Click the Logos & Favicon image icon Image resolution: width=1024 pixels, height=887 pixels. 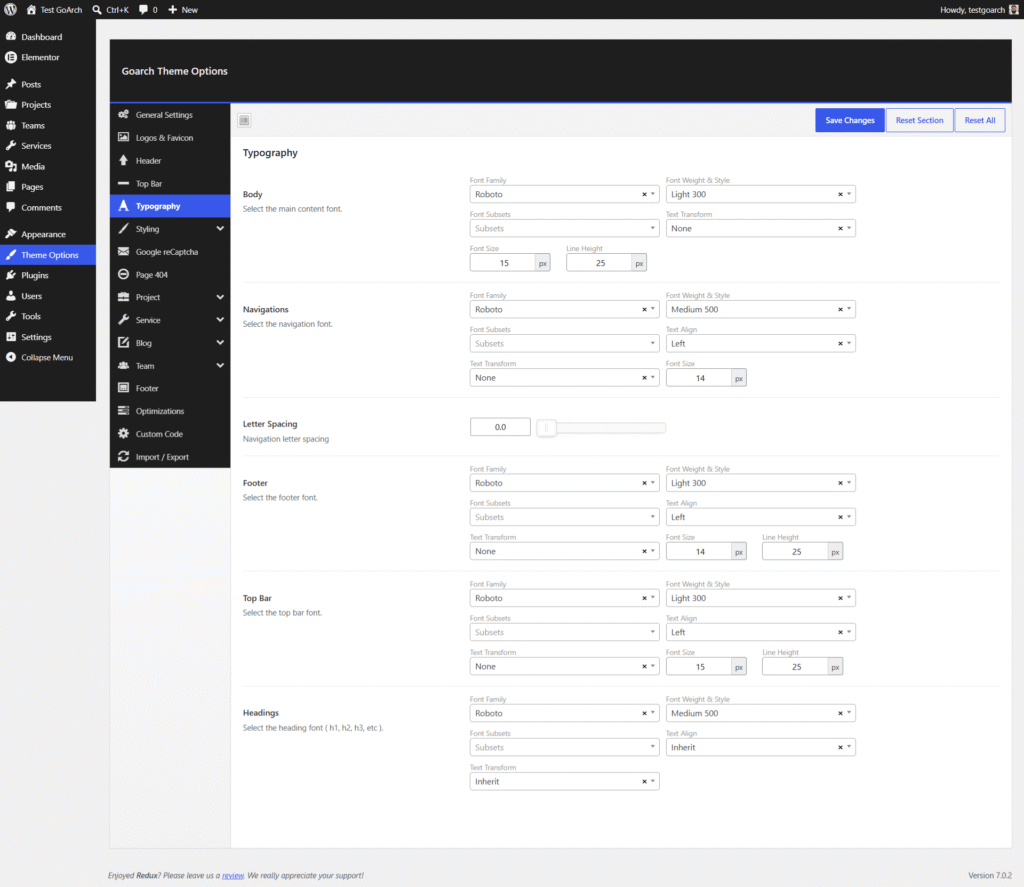(123, 137)
